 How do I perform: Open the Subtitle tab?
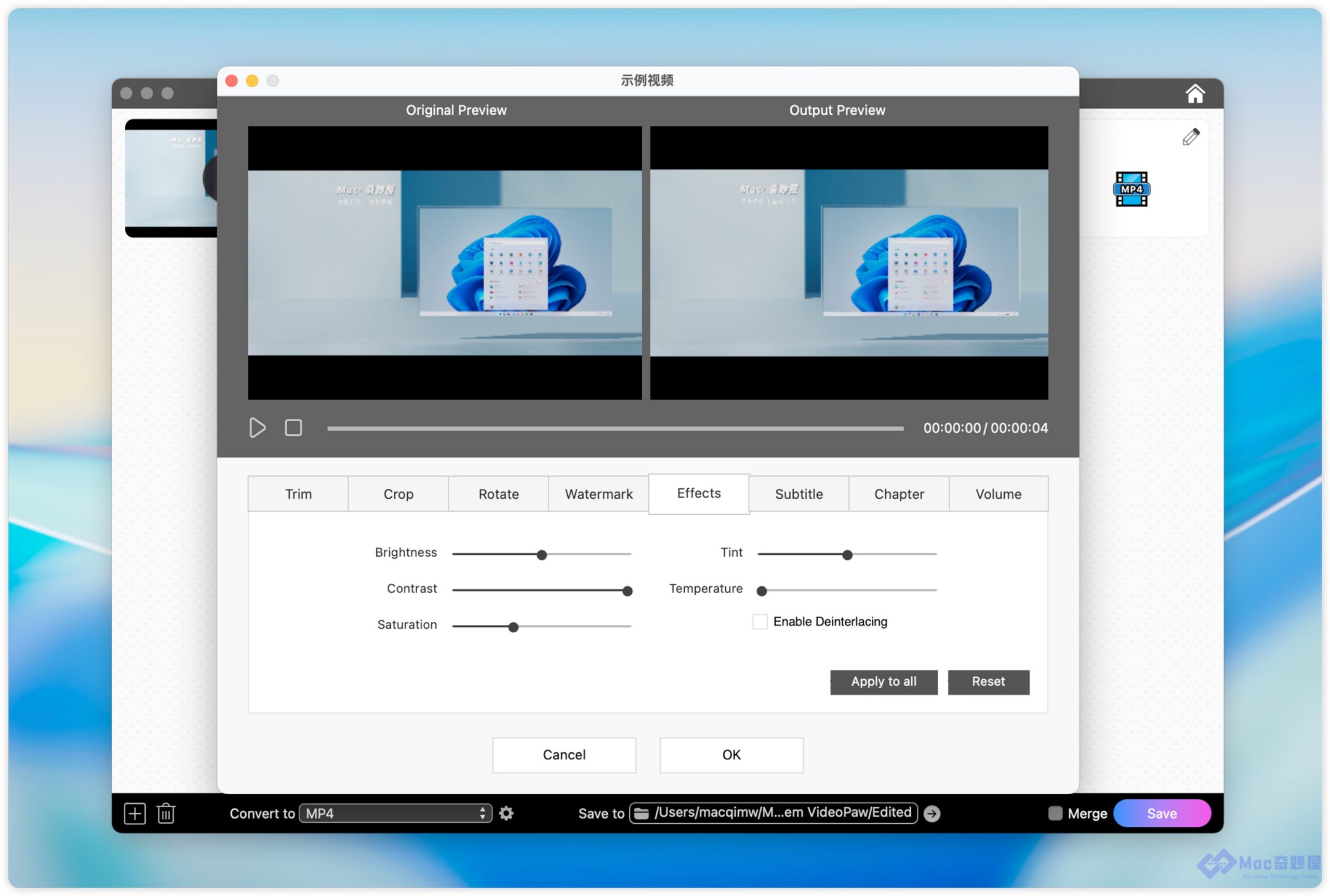pyautogui.click(x=799, y=494)
